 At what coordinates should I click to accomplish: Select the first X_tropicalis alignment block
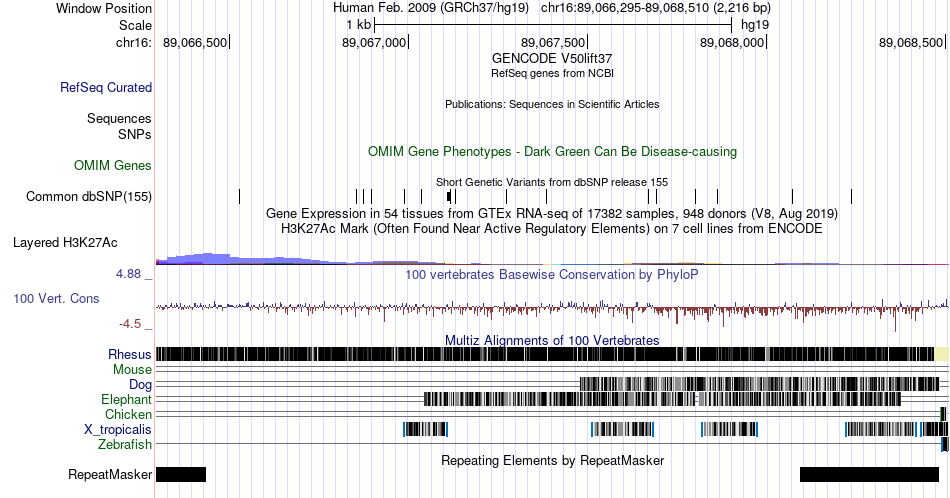pos(425,429)
